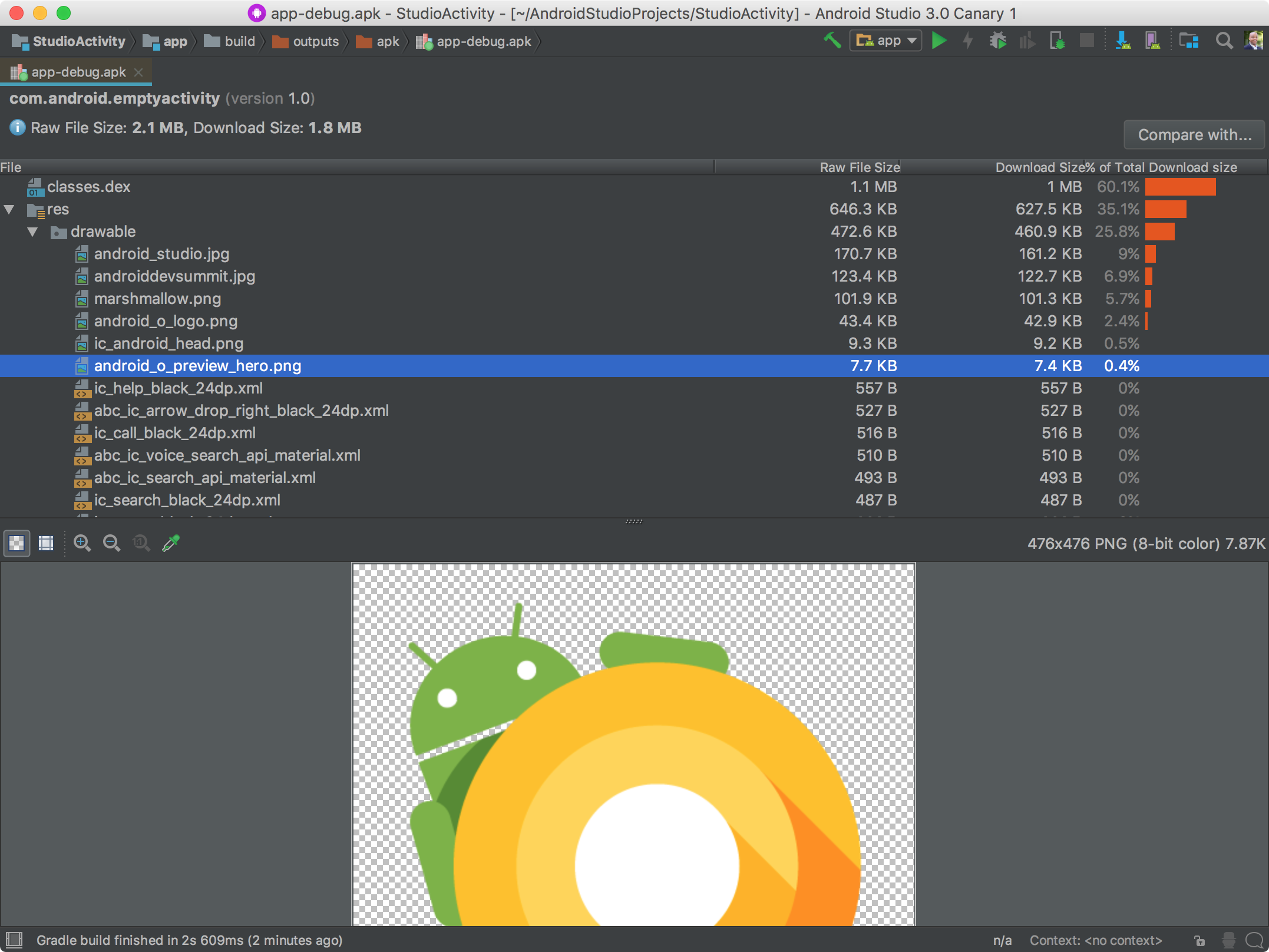This screenshot has width=1269, height=952.
Task: Select marshmallow.png in the file list
Action: [157, 299]
